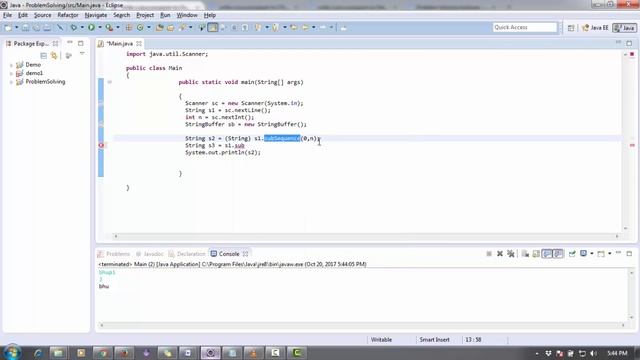Click the Next Annotation toolbar icon
The height and width of the screenshot is (360, 640).
(x=258, y=27)
